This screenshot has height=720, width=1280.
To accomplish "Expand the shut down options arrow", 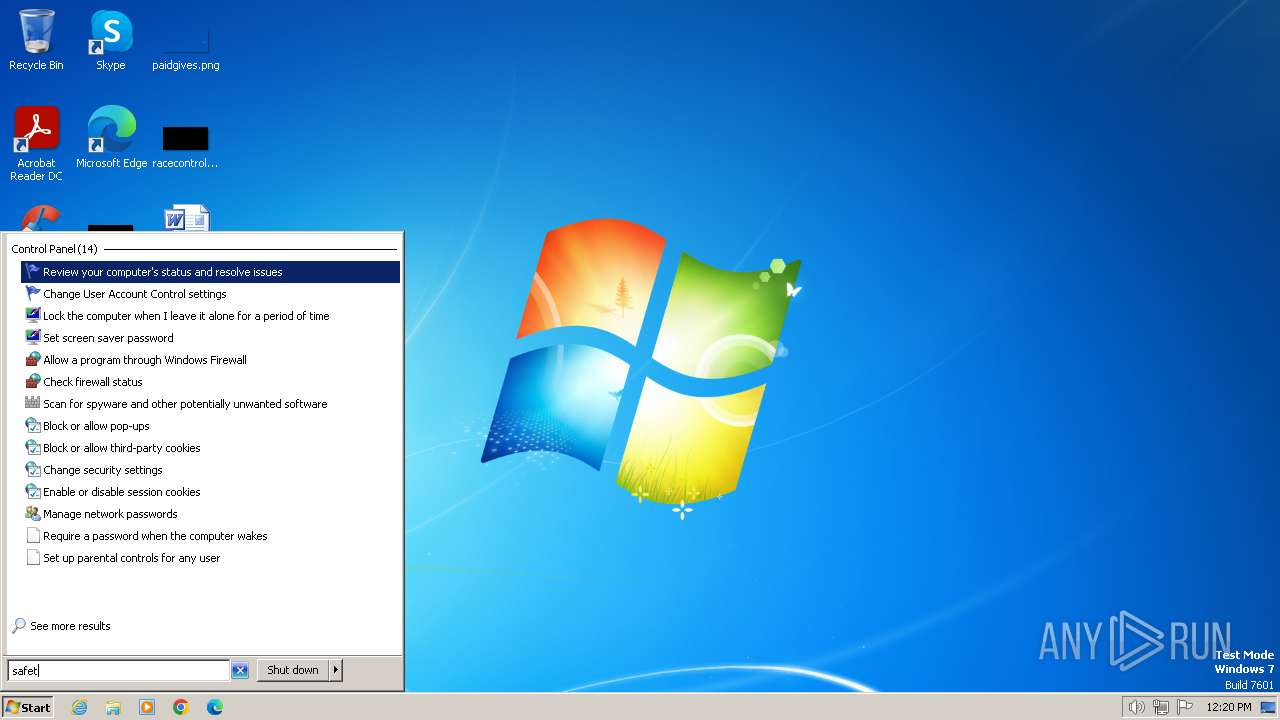I will point(336,670).
